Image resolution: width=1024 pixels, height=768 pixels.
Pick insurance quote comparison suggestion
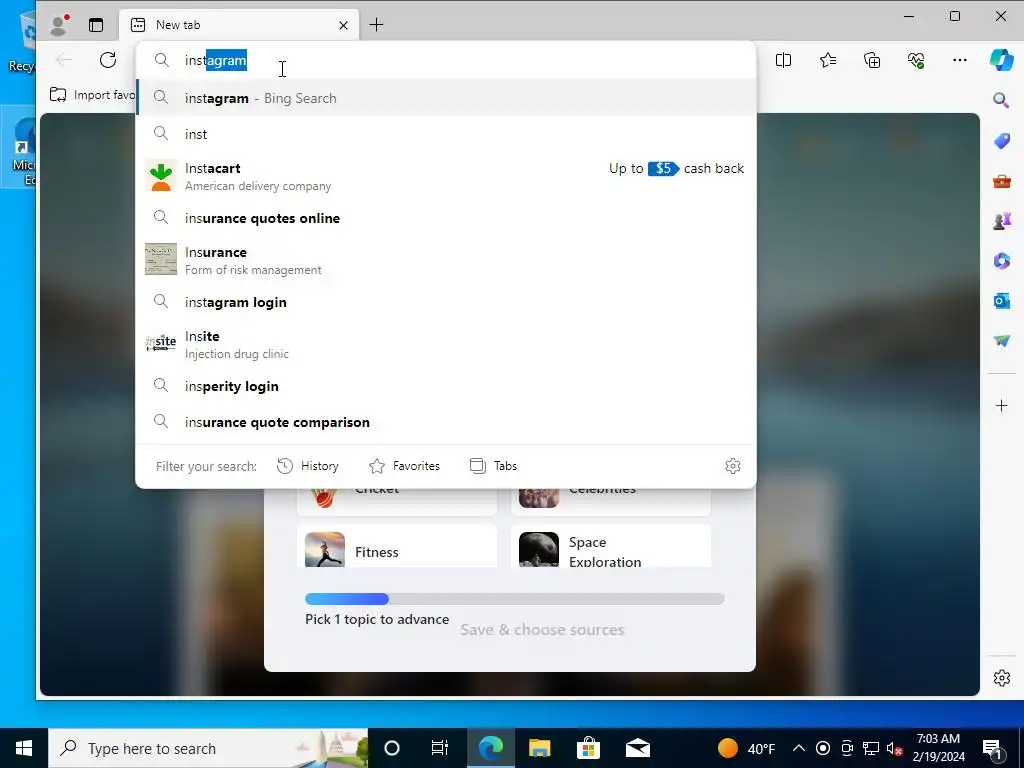[x=446, y=422]
